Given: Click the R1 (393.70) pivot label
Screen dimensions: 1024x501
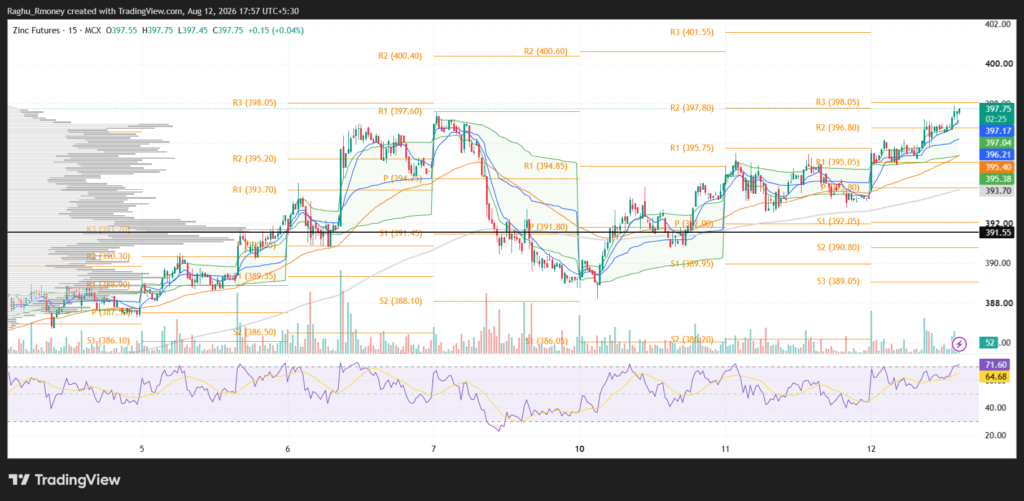Looking at the screenshot, I should point(255,190).
